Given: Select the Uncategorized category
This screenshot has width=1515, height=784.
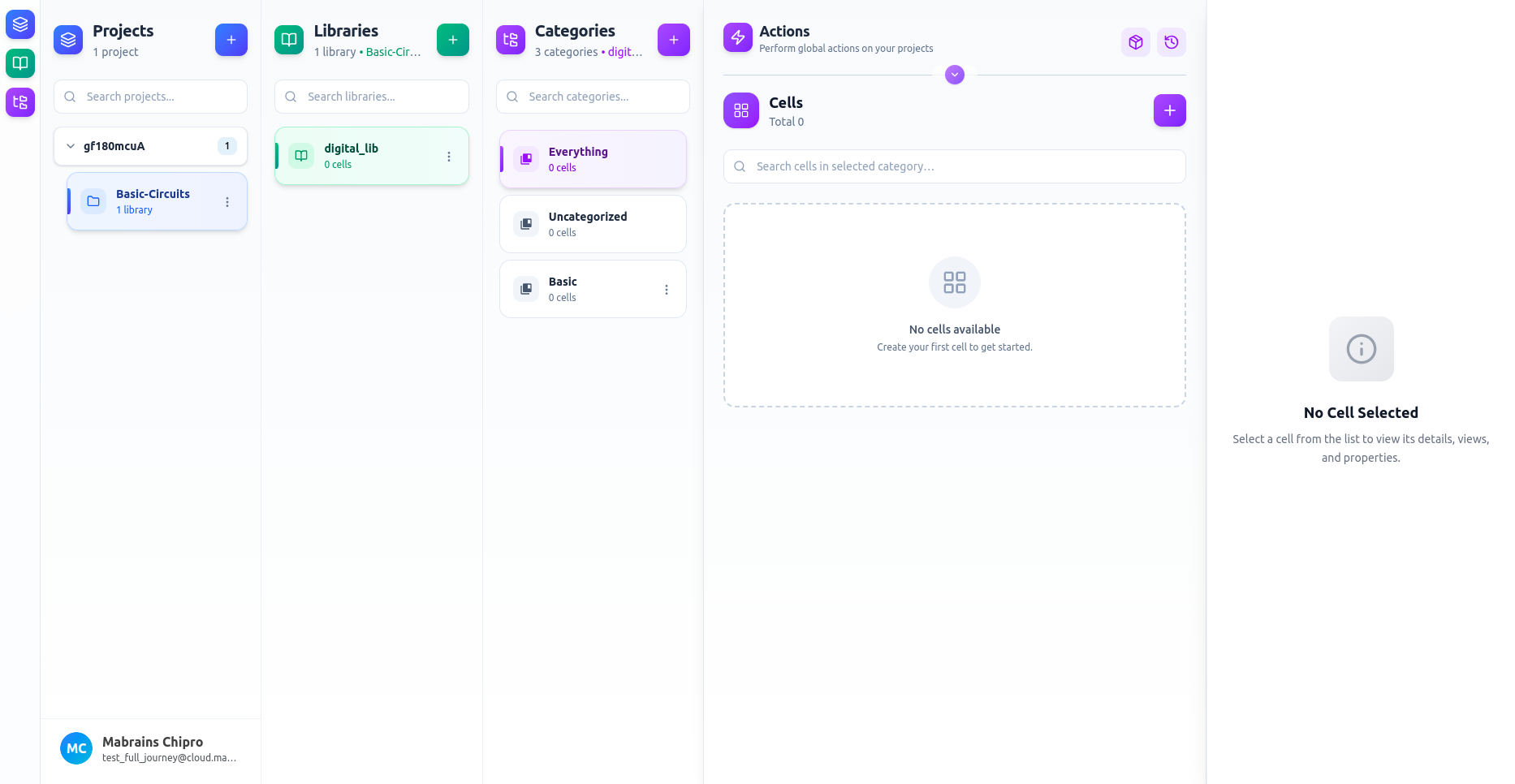Looking at the screenshot, I should (593, 224).
